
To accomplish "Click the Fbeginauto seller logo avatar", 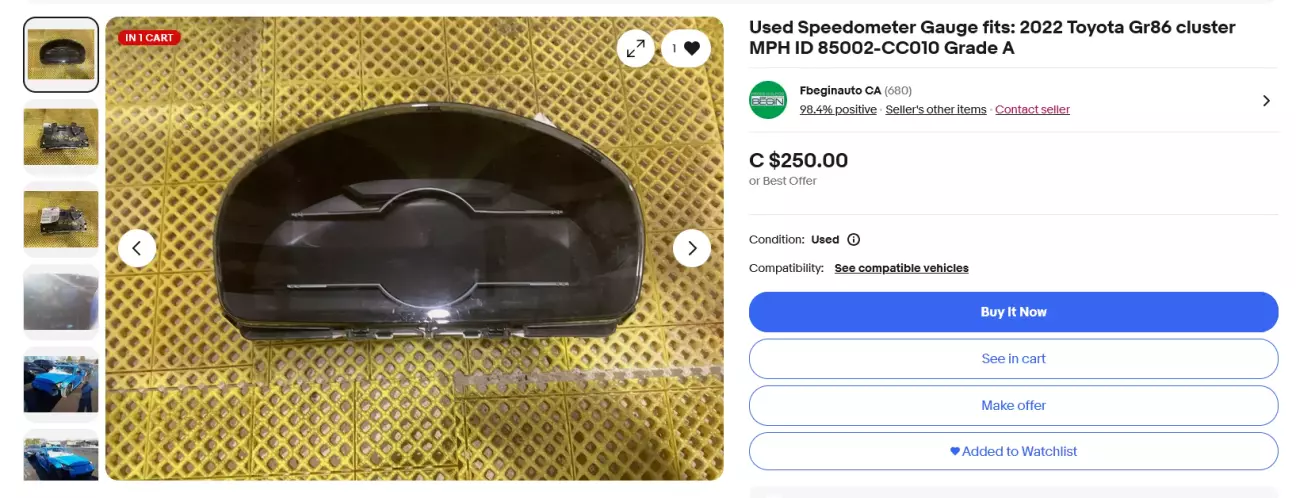I will click(768, 100).
